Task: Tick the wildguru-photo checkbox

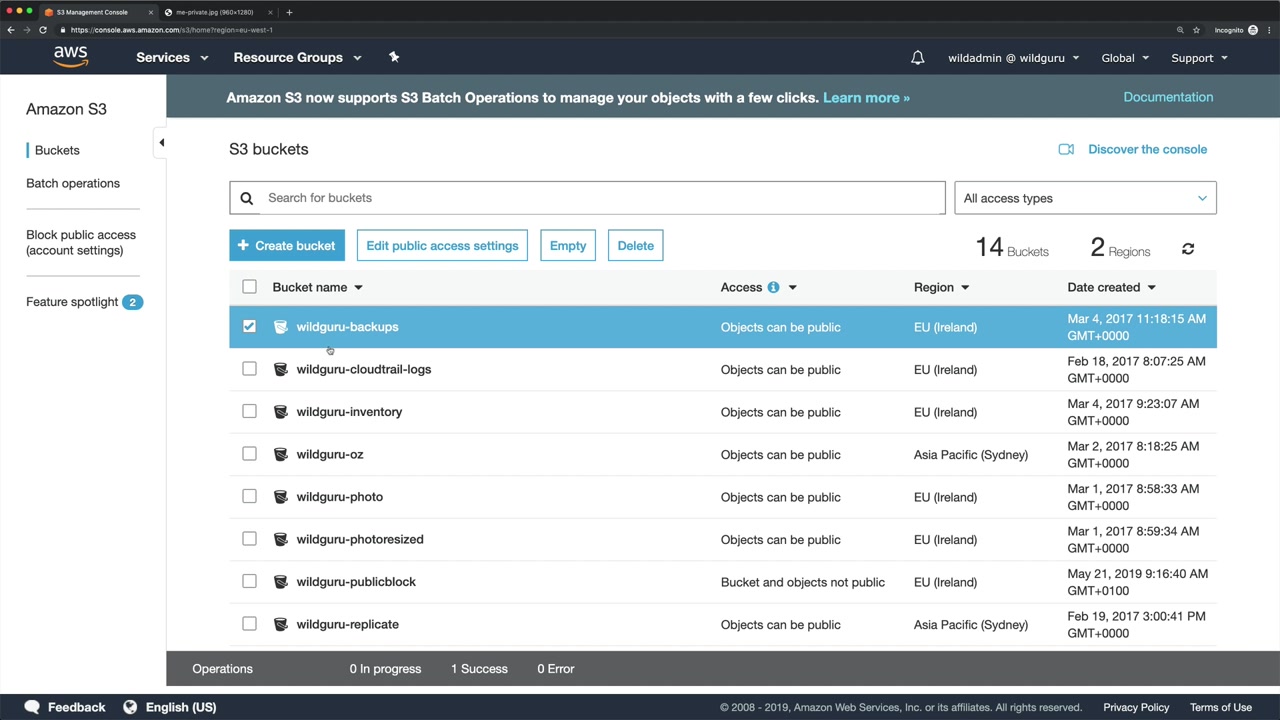Action: tap(249, 496)
